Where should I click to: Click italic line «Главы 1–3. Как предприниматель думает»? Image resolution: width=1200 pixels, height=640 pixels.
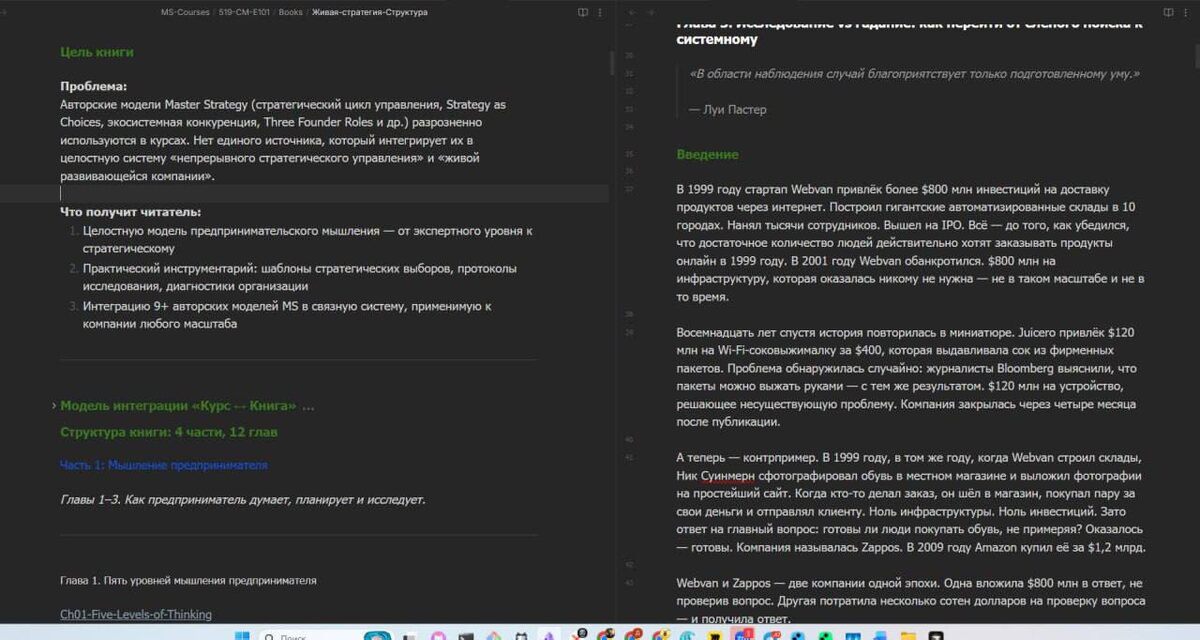click(x=243, y=499)
